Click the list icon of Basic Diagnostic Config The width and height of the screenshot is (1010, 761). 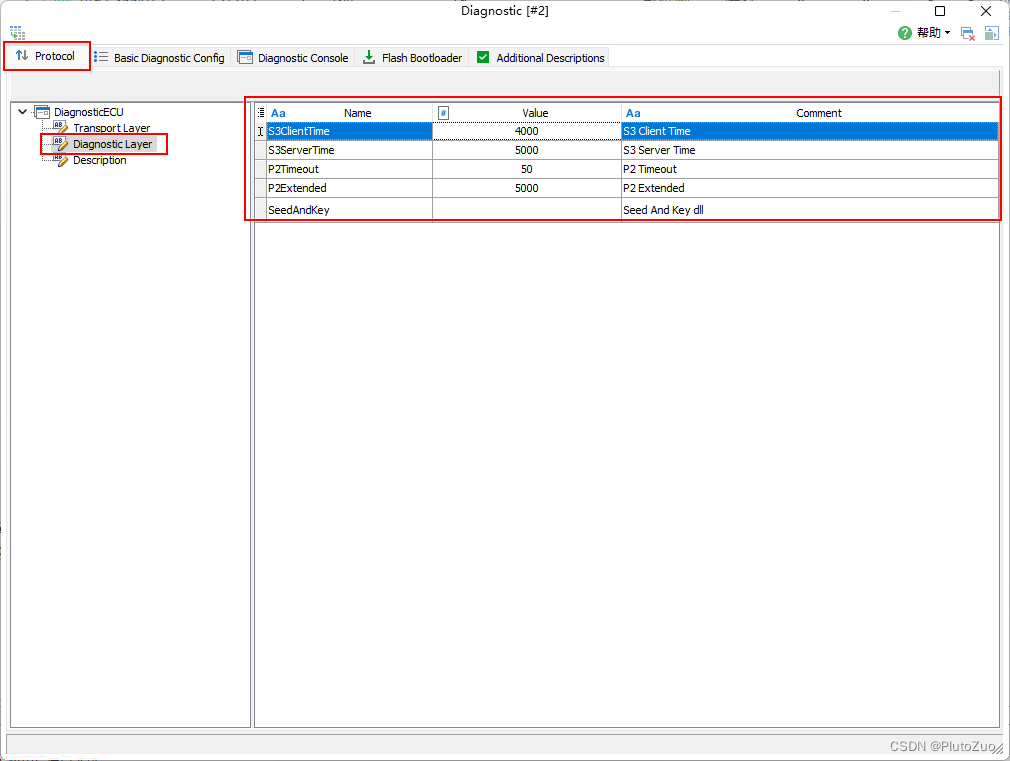pyautogui.click(x=100, y=57)
